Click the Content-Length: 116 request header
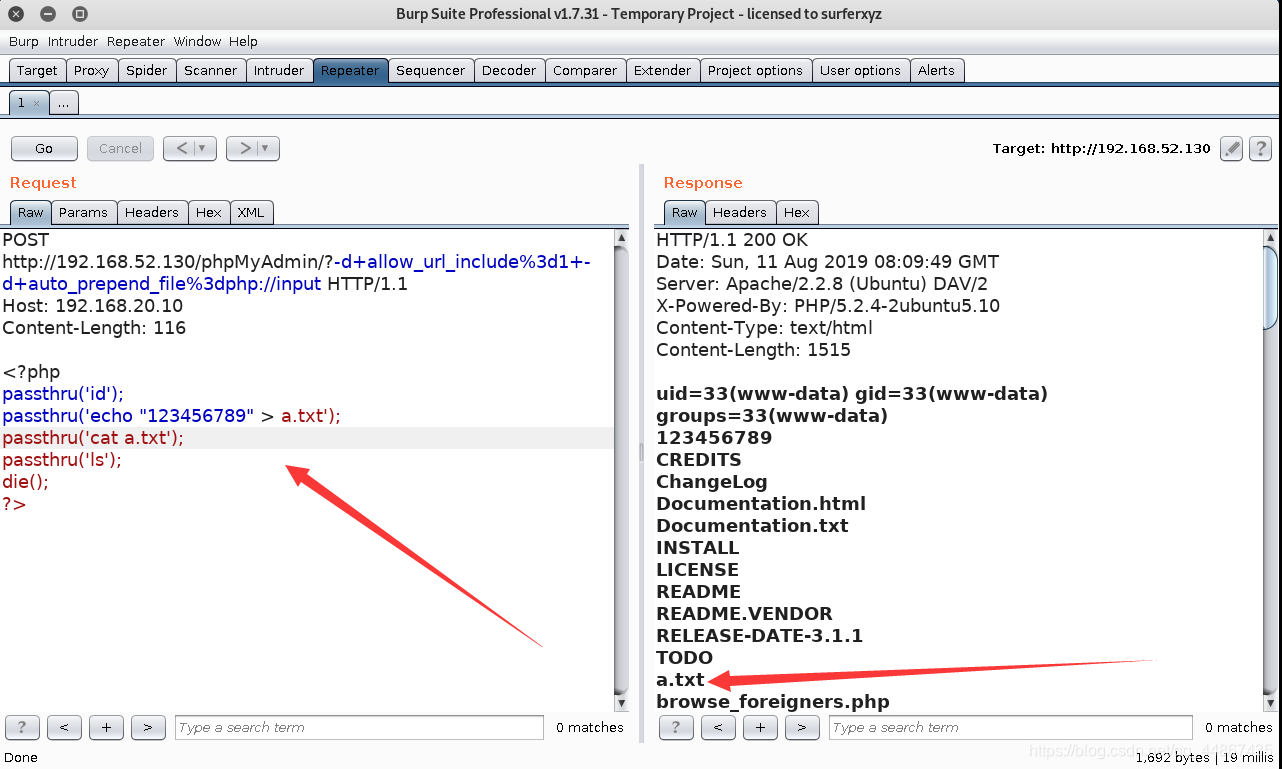The height and width of the screenshot is (769, 1282). [x=94, y=328]
